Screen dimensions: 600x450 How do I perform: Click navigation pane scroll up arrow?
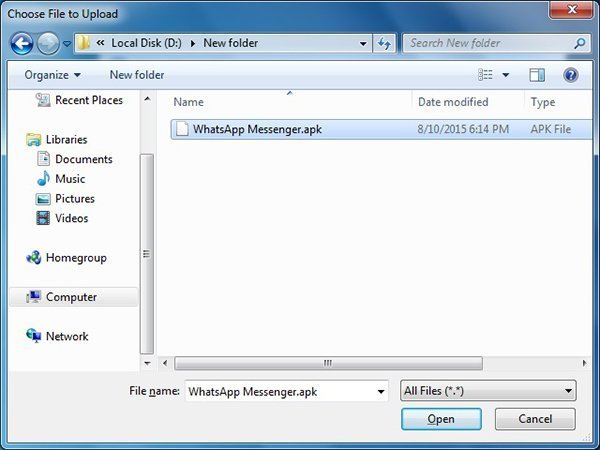pyautogui.click(x=147, y=99)
